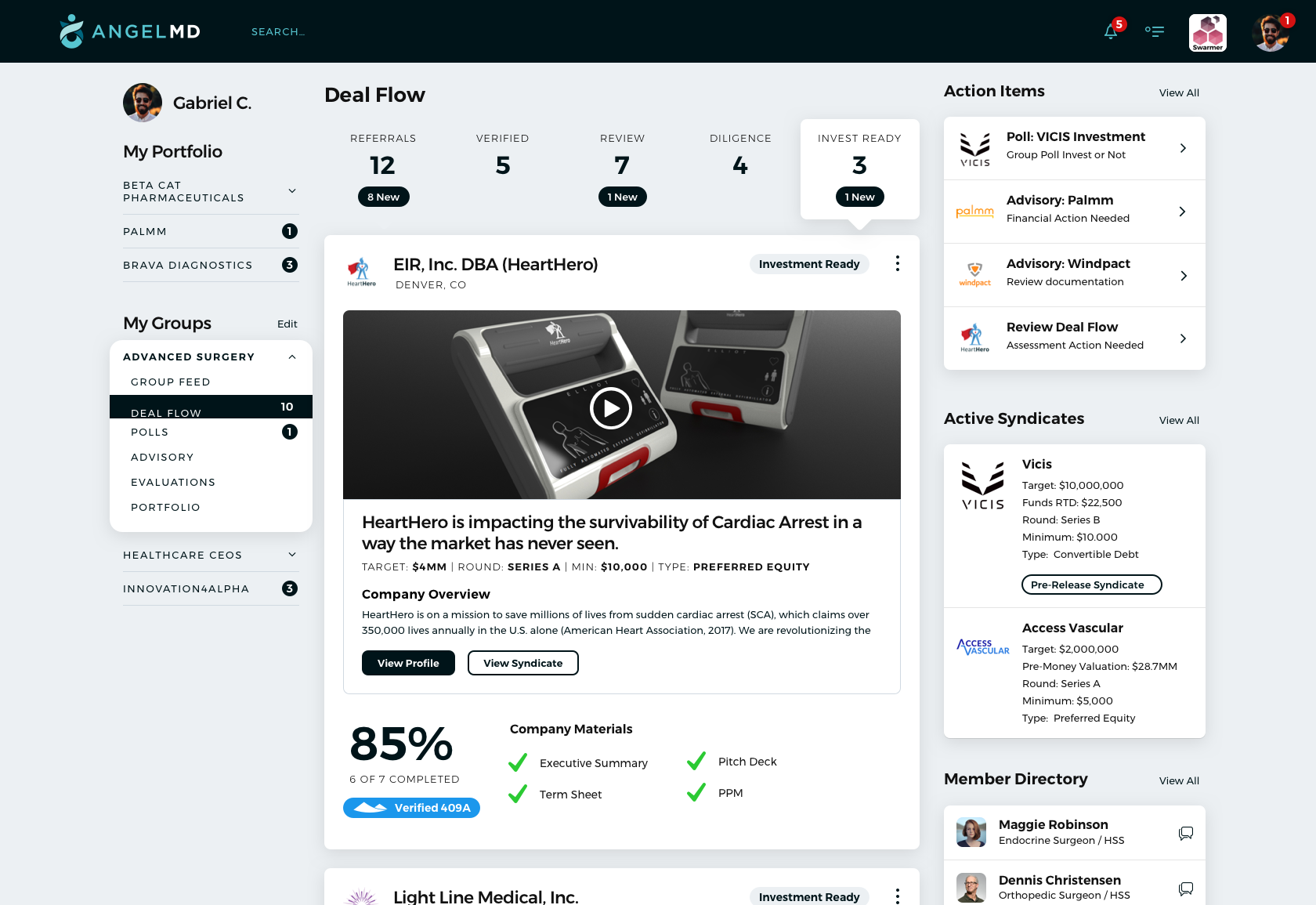
Task: Click the Pre-Release Syndicate button
Action: tap(1092, 585)
